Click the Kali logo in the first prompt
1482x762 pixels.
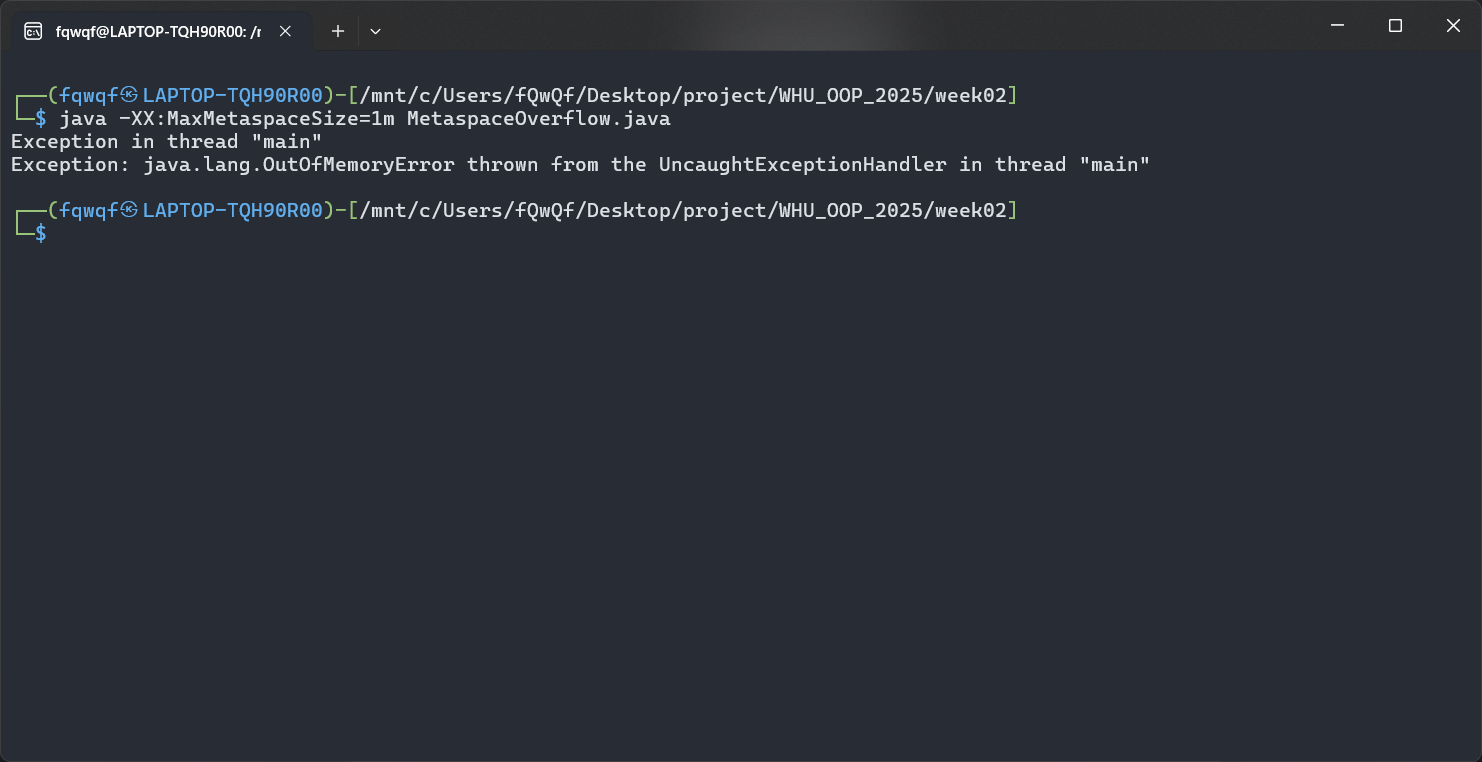coord(130,95)
